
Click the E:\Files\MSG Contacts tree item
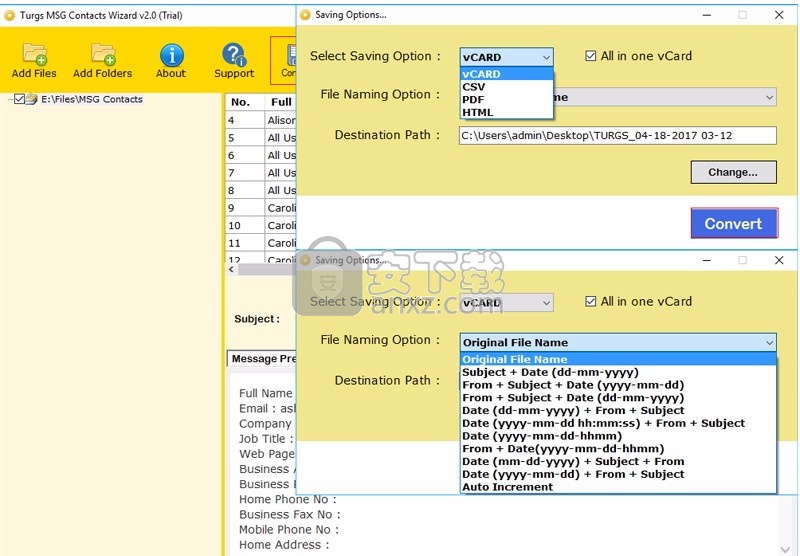click(92, 99)
